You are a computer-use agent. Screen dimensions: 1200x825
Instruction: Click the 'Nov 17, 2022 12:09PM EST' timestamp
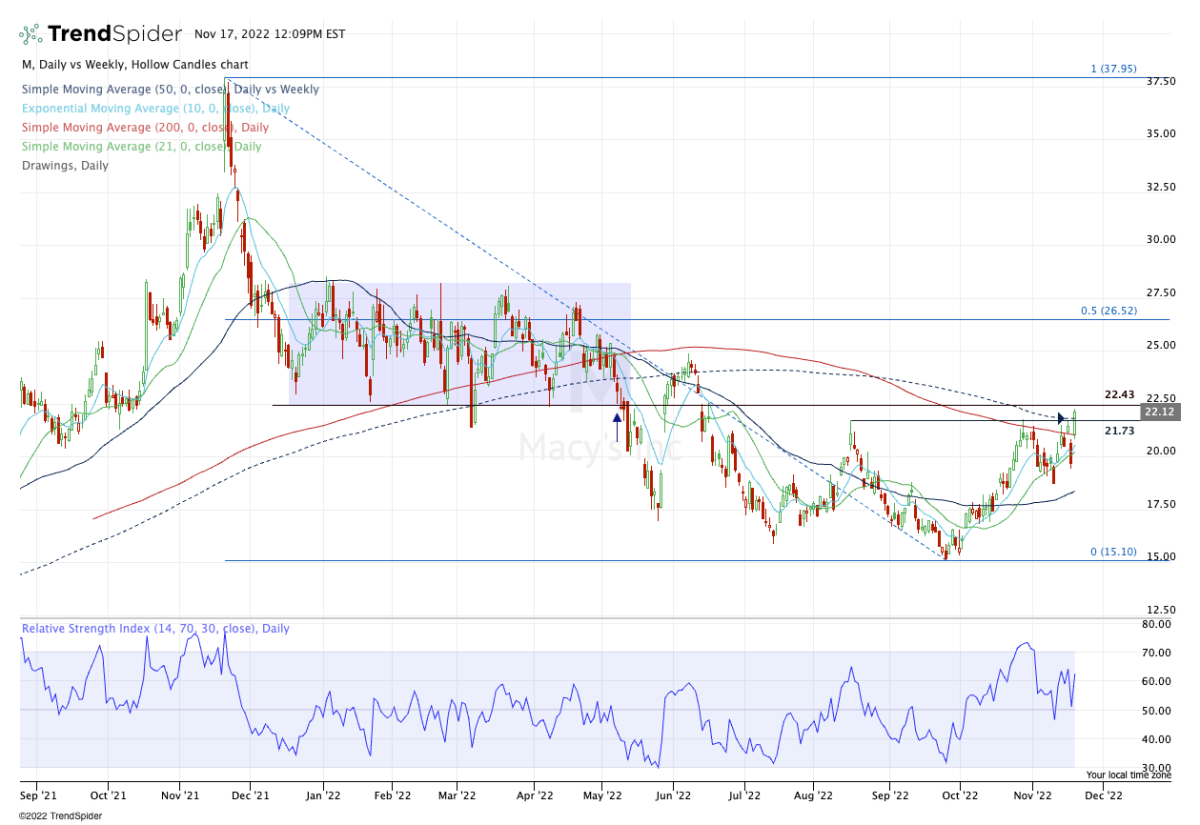269,33
